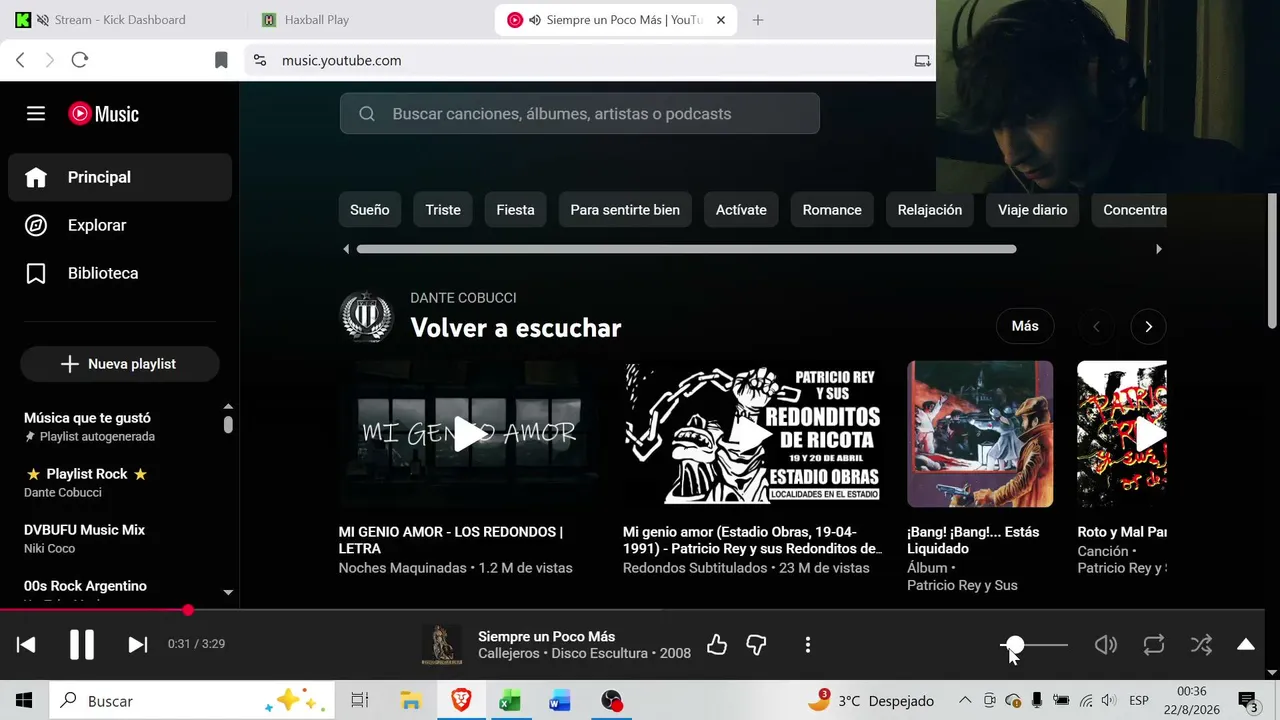Image resolution: width=1280 pixels, height=720 pixels.
Task: Select the Triste mood chip
Action: 443,210
